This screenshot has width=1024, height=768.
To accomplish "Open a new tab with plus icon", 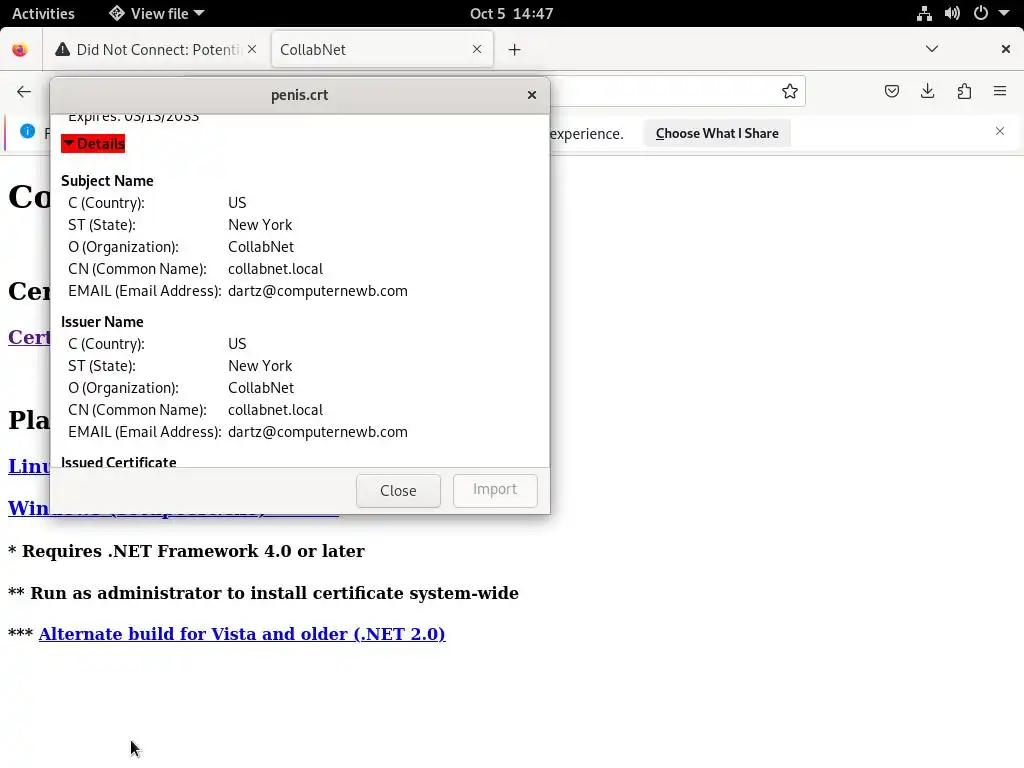I will click(515, 50).
